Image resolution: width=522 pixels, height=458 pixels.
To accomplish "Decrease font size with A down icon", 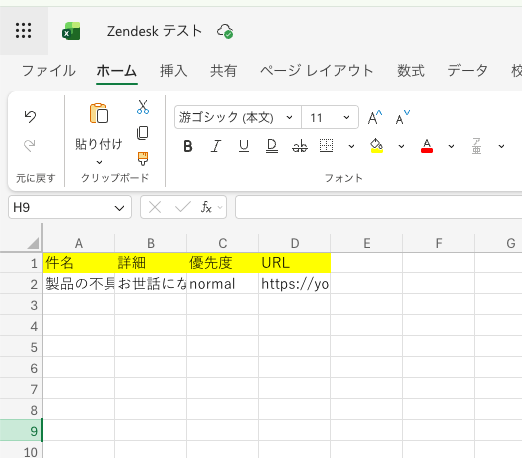I will click(x=403, y=117).
